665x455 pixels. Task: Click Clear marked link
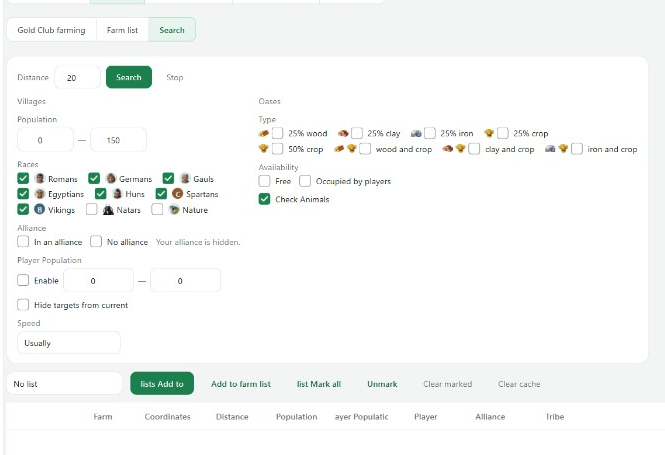tap(447, 384)
